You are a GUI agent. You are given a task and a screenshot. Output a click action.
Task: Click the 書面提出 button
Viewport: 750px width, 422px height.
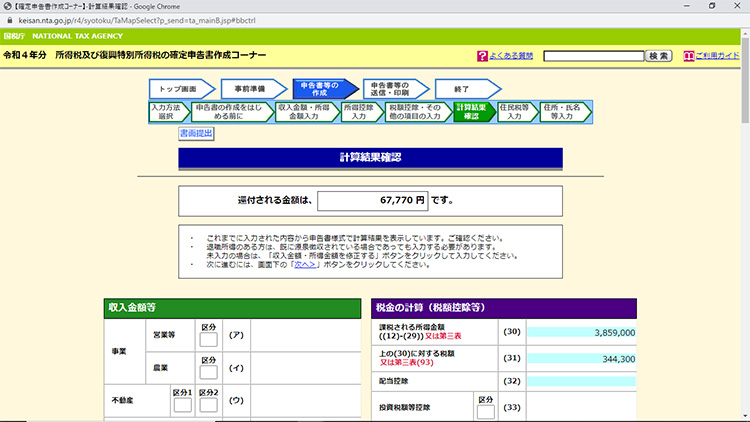coord(195,133)
